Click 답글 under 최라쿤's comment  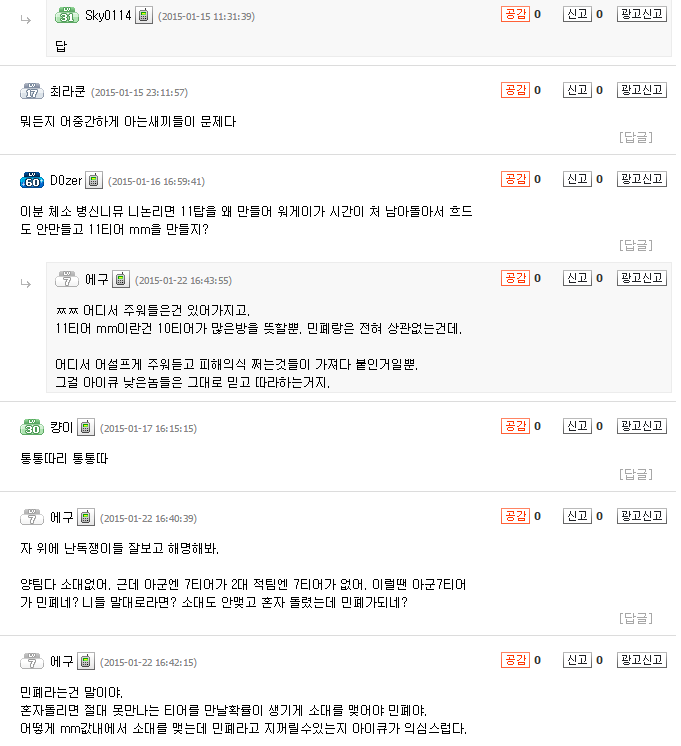[x=636, y=137]
